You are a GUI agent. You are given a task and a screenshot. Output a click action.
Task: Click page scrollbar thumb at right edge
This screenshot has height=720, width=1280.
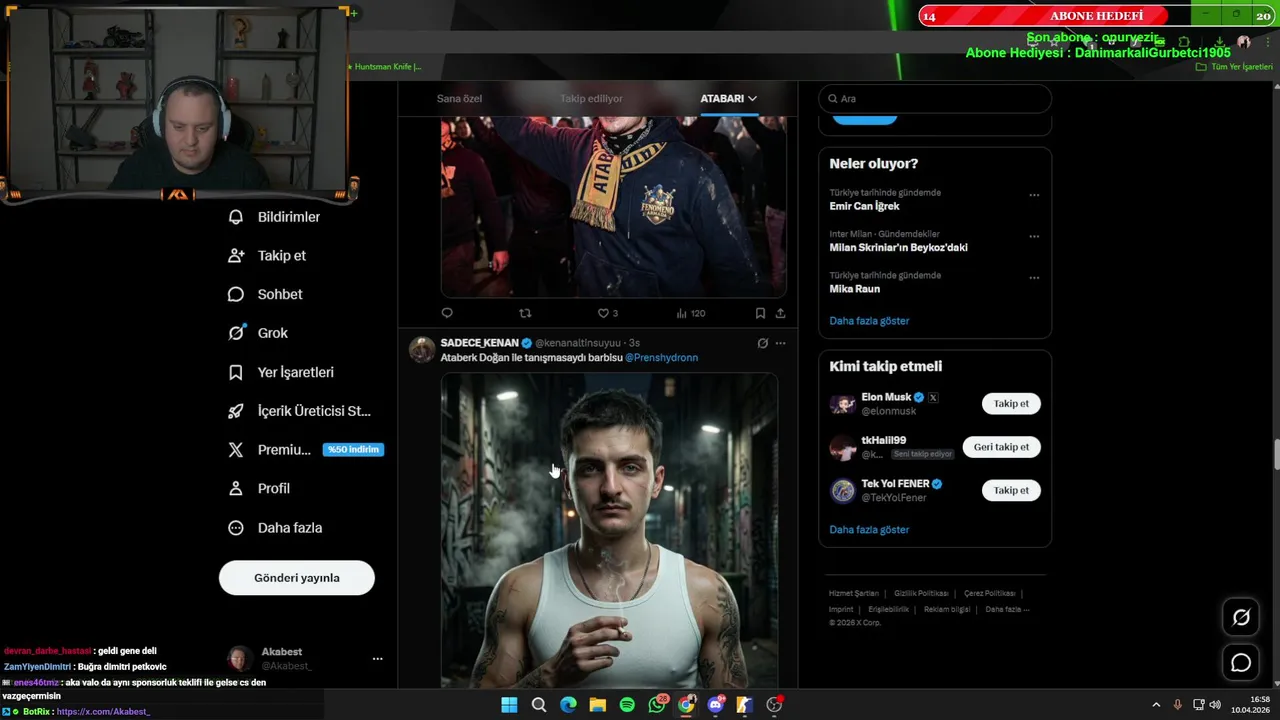[1275, 454]
